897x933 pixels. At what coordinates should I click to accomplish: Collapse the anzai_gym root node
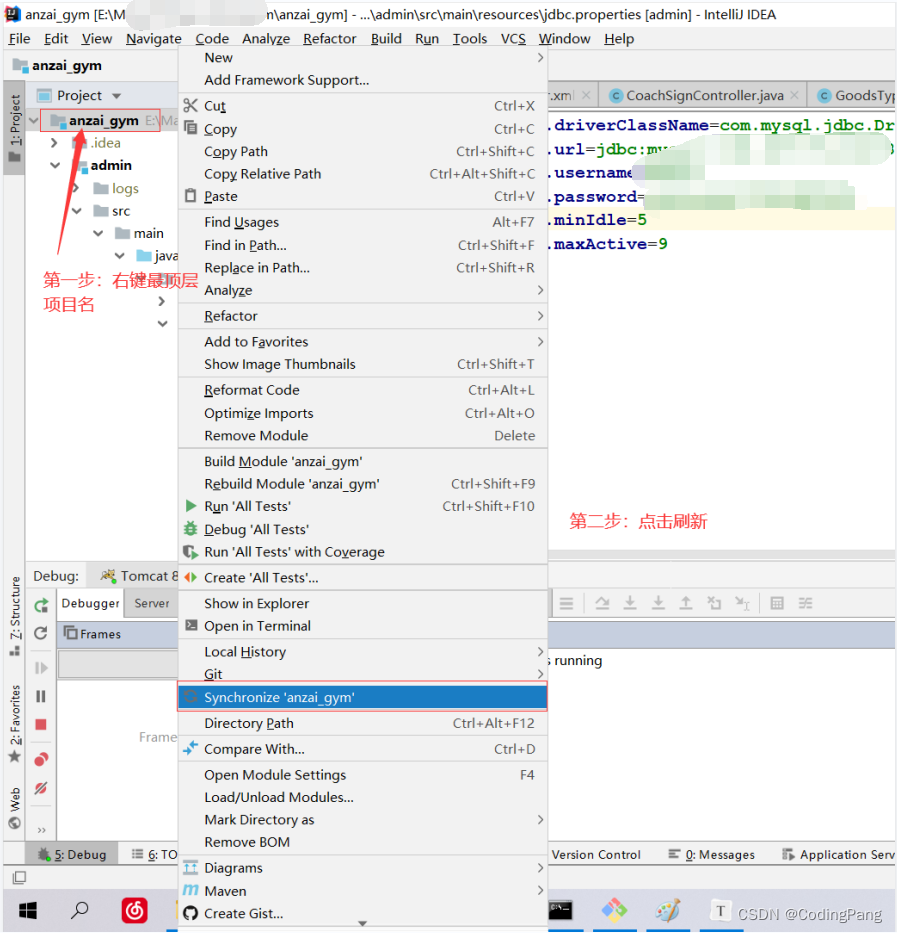34,121
